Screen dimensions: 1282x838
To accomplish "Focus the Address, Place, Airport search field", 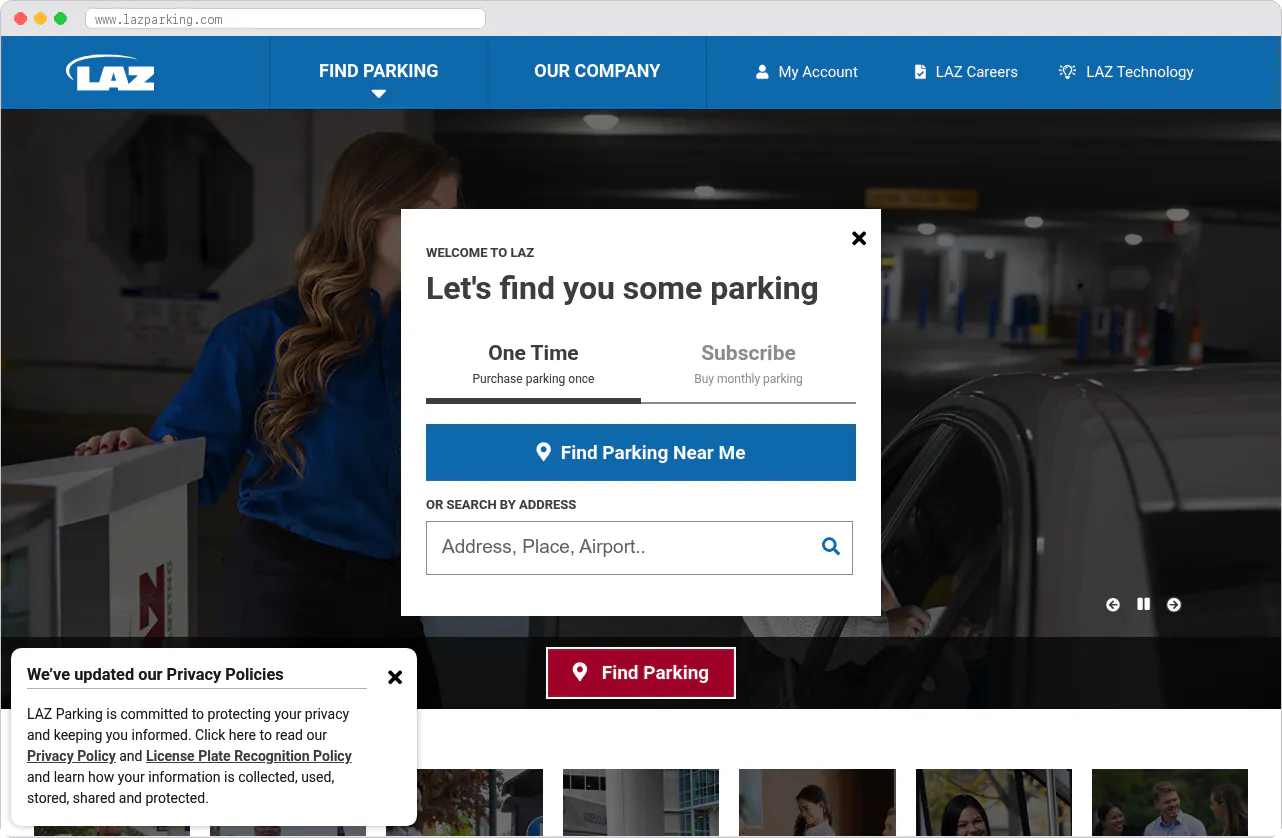I will click(639, 548).
